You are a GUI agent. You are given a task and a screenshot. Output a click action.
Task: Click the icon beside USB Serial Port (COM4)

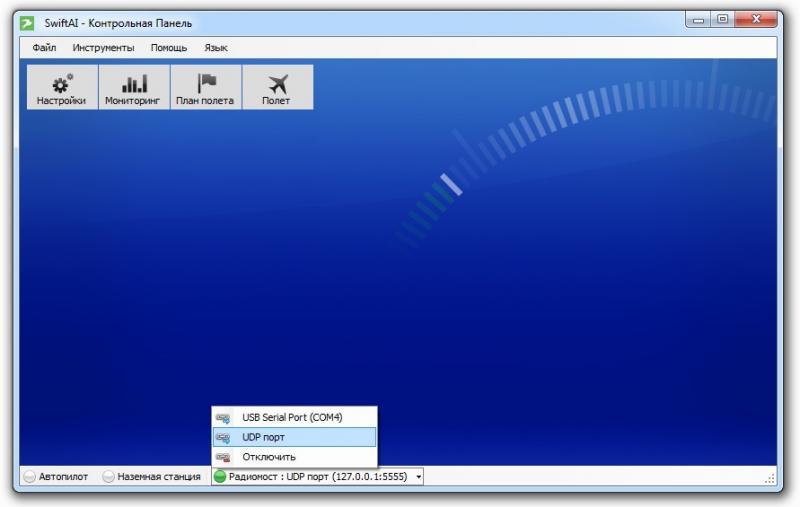pyautogui.click(x=223, y=418)
